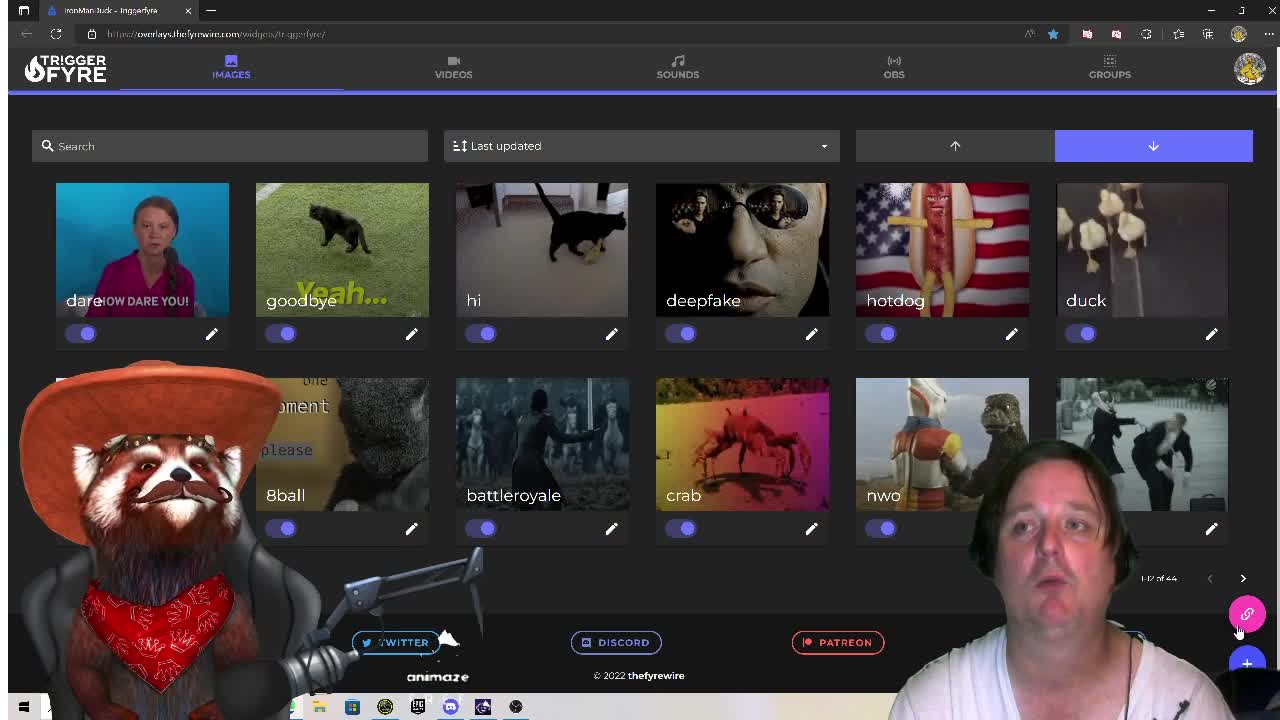Disable the deepfake image toggle
Viewport: 1280px width, 720px height.
682,334
